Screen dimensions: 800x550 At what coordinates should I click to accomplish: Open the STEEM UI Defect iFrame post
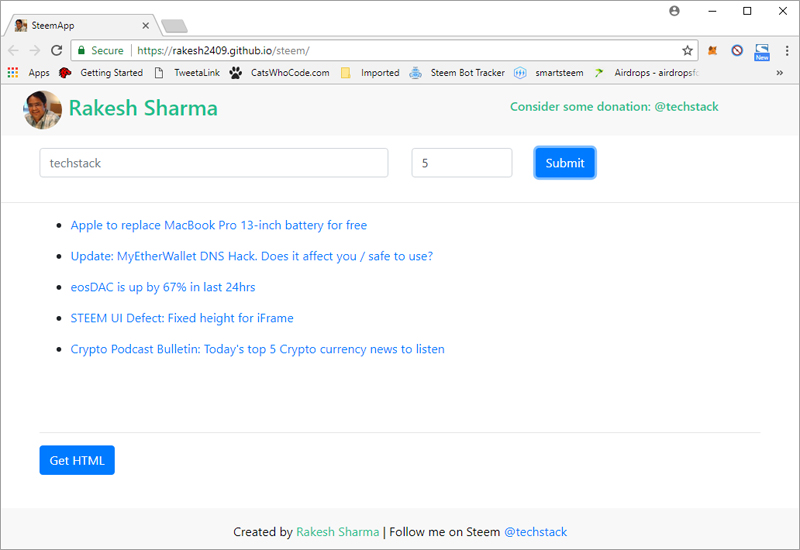pyautogui.click(x=182, y=318)
